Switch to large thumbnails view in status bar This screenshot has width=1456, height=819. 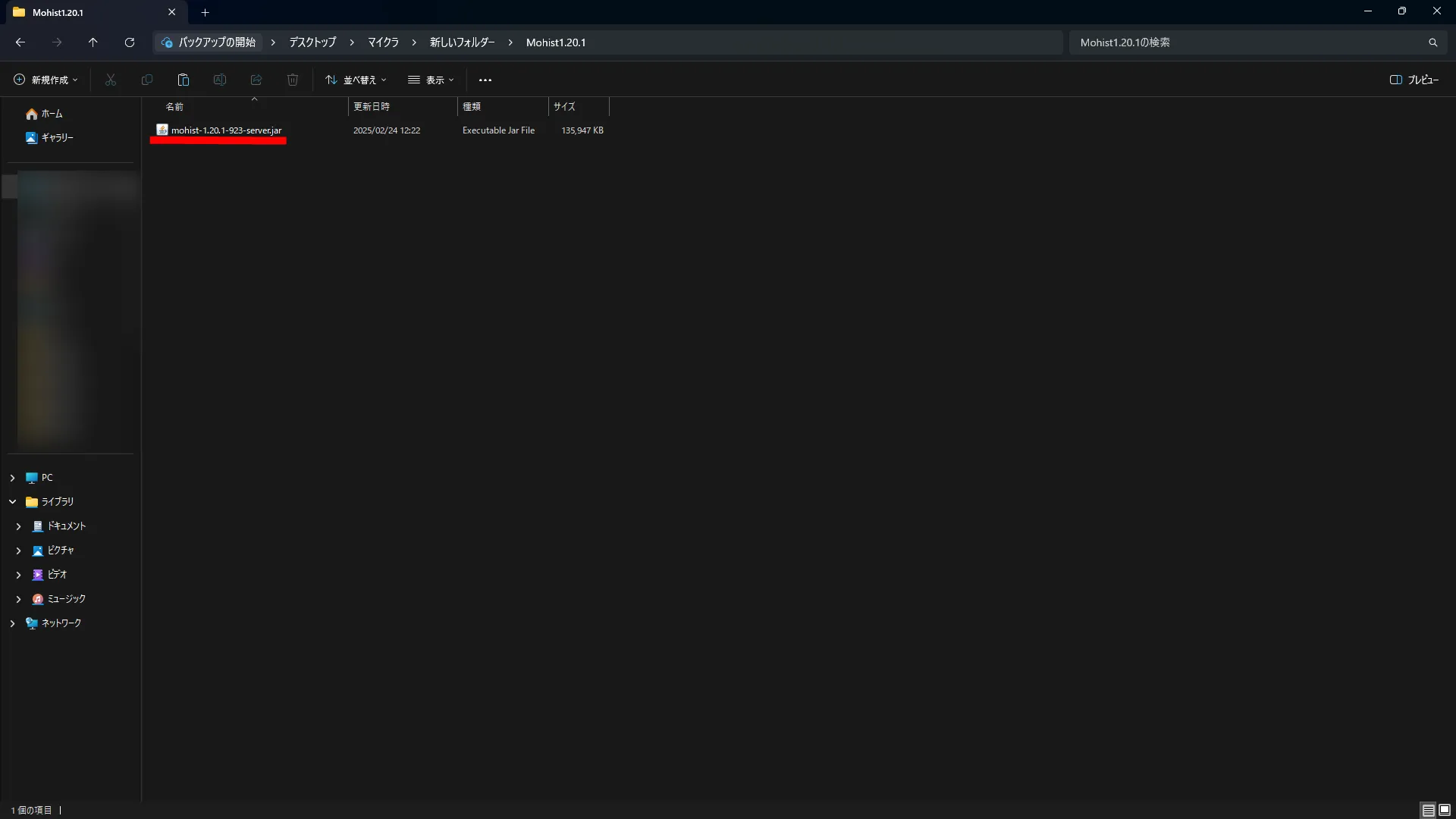coord(1445,810)
